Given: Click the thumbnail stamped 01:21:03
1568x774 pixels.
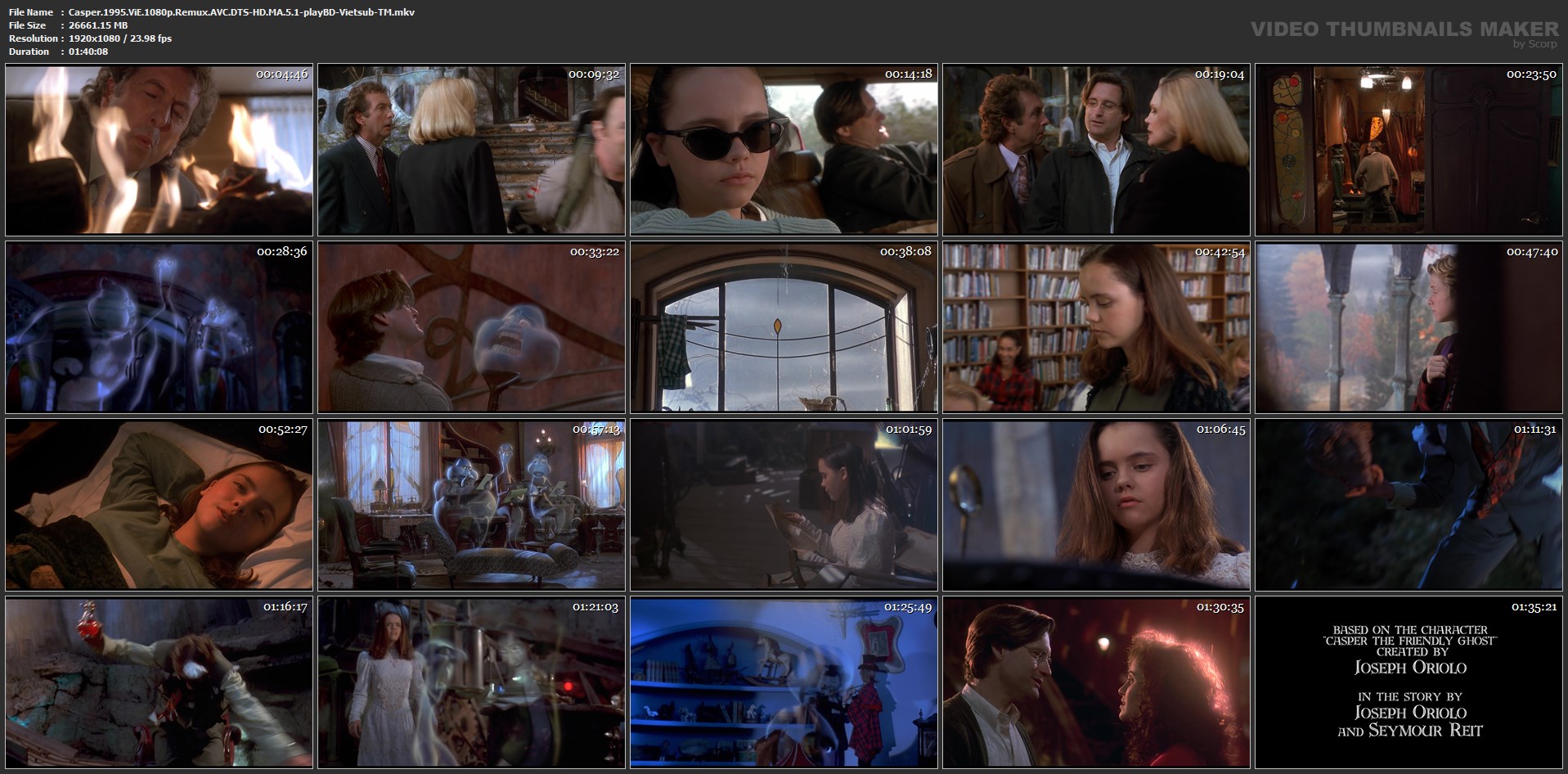Looking at the screenshot, I should pyautogui.click(x=471, y=682).
